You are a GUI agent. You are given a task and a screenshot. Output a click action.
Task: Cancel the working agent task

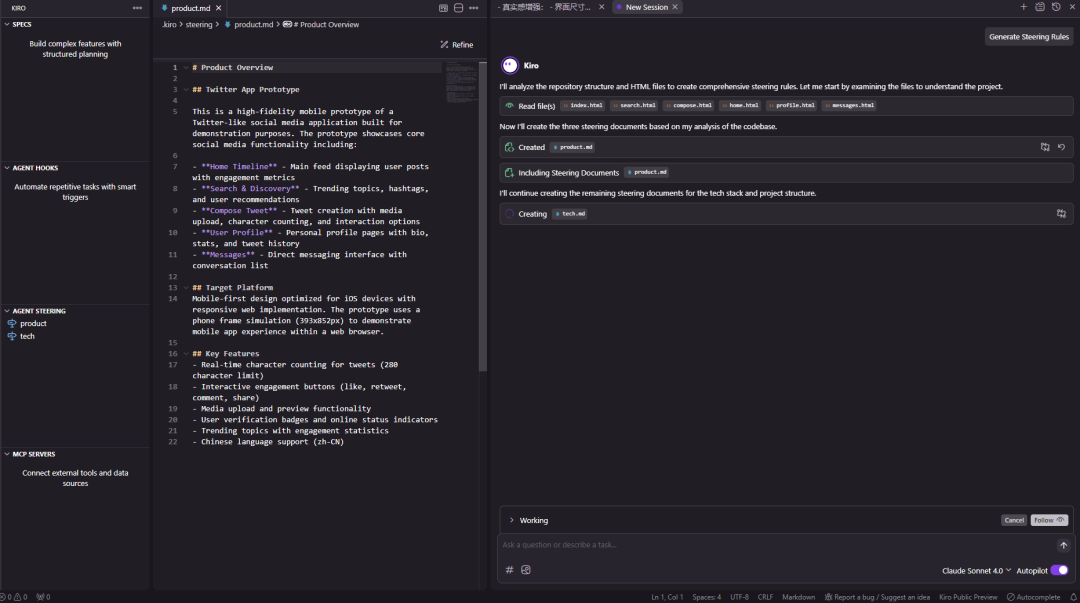(1014, 520)
